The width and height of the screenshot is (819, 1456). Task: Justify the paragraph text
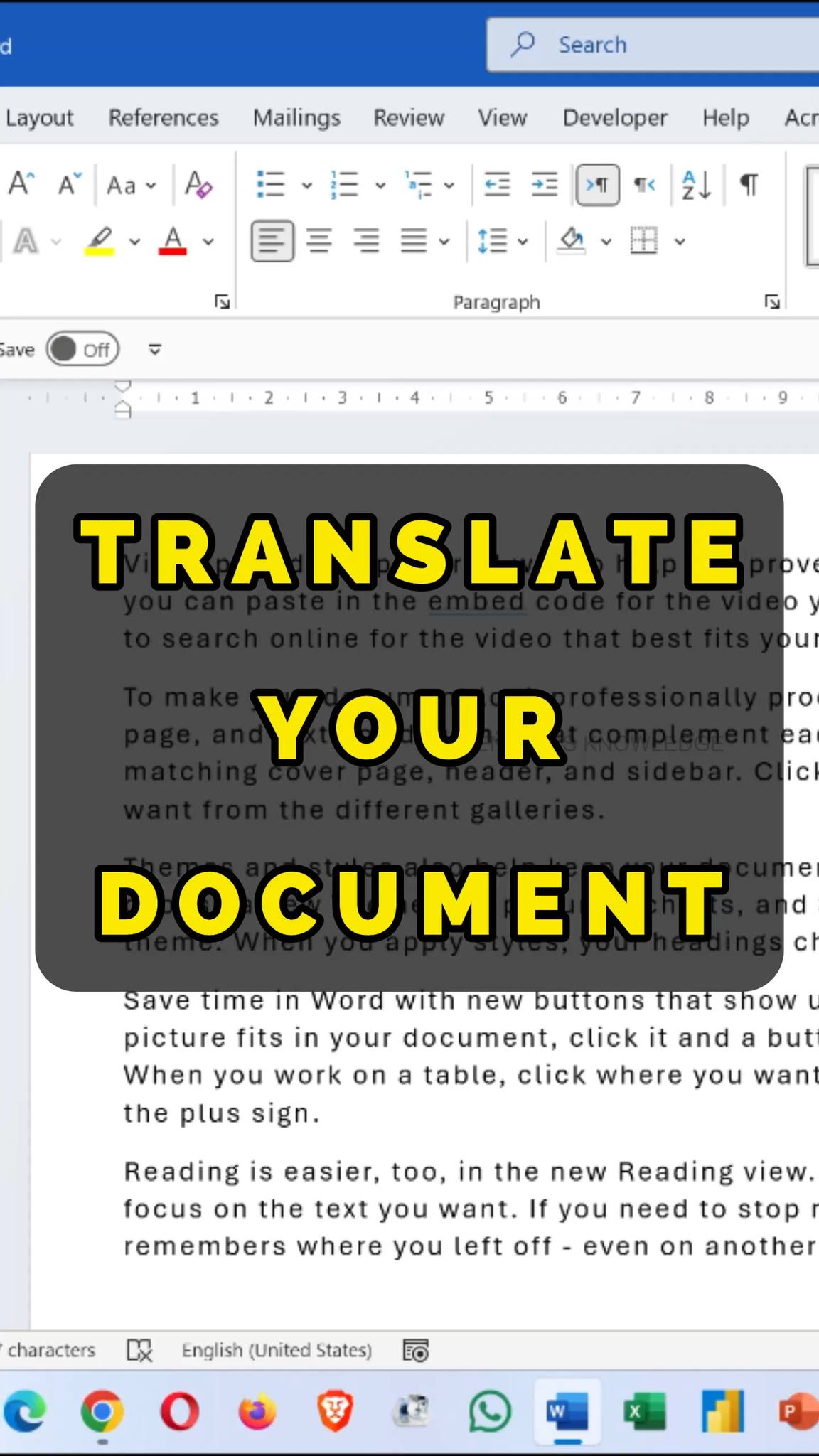(x=414, y=241)
